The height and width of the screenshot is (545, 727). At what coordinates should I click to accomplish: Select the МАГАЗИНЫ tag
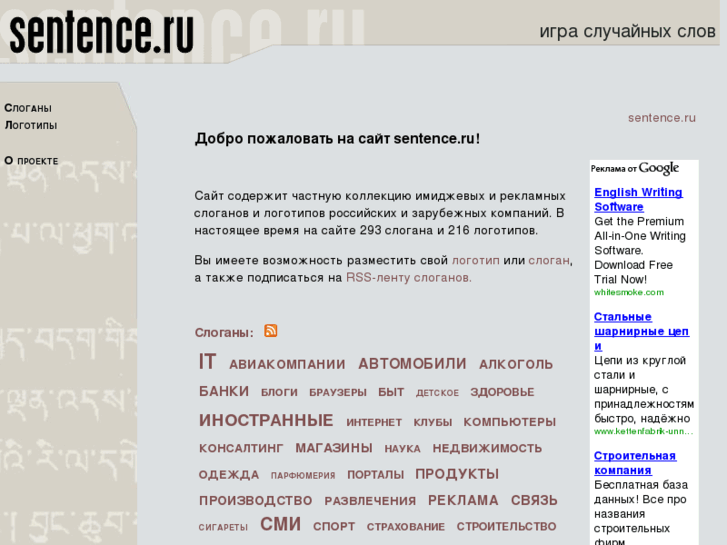point(334,448)
